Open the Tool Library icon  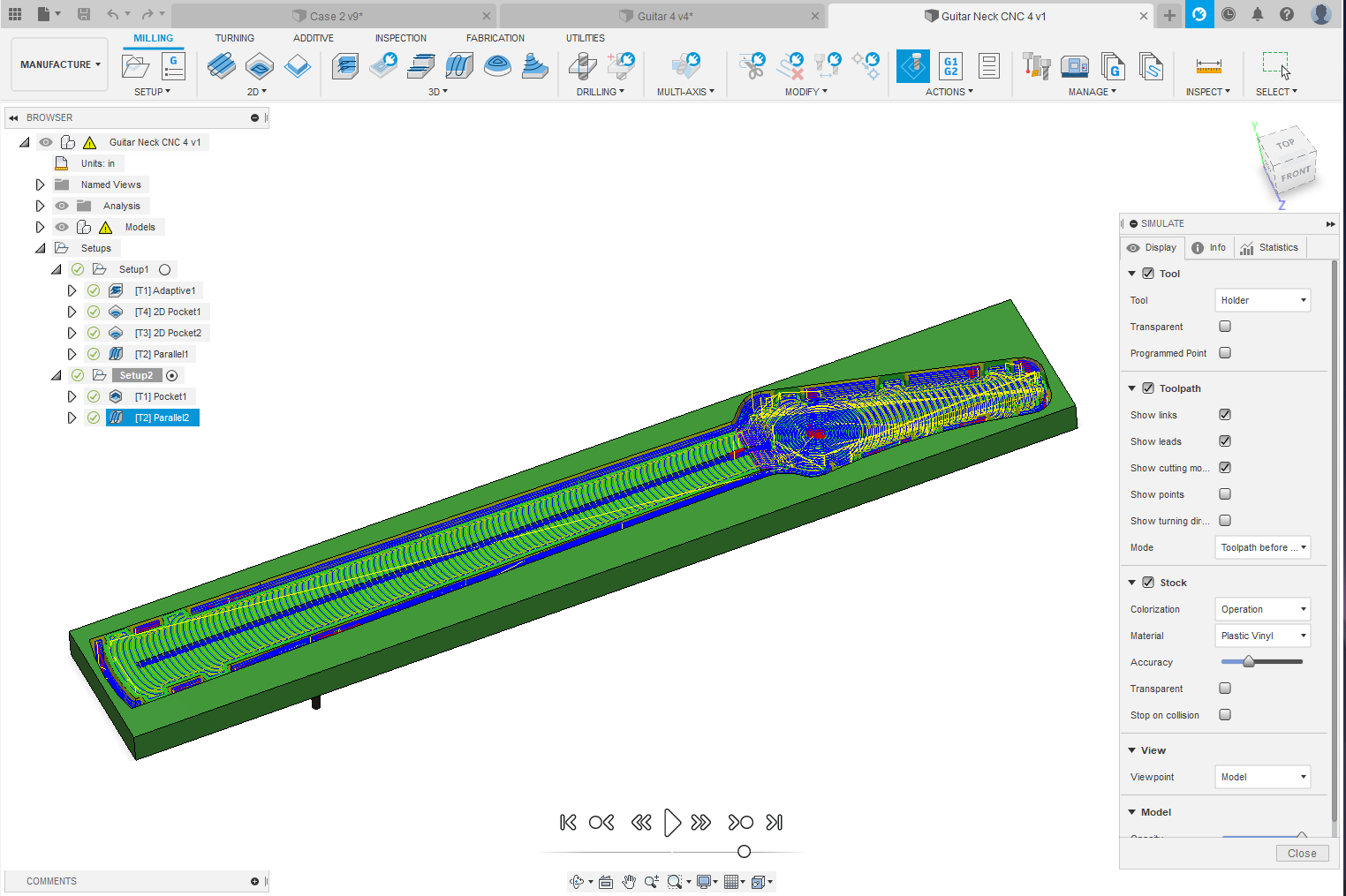coord(1036,66)
